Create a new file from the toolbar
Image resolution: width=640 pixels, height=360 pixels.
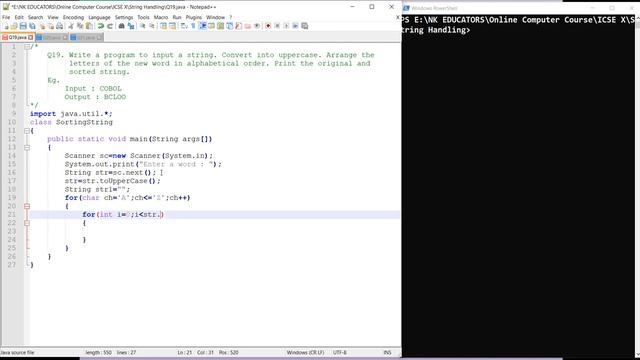pos(6,26)
